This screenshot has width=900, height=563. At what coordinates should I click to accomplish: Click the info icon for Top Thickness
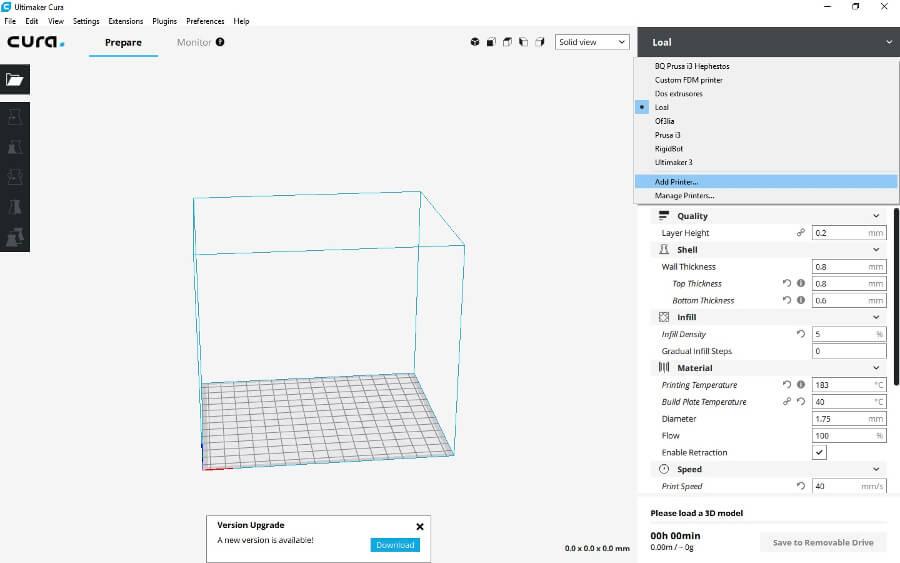click(x=801, y=283)
